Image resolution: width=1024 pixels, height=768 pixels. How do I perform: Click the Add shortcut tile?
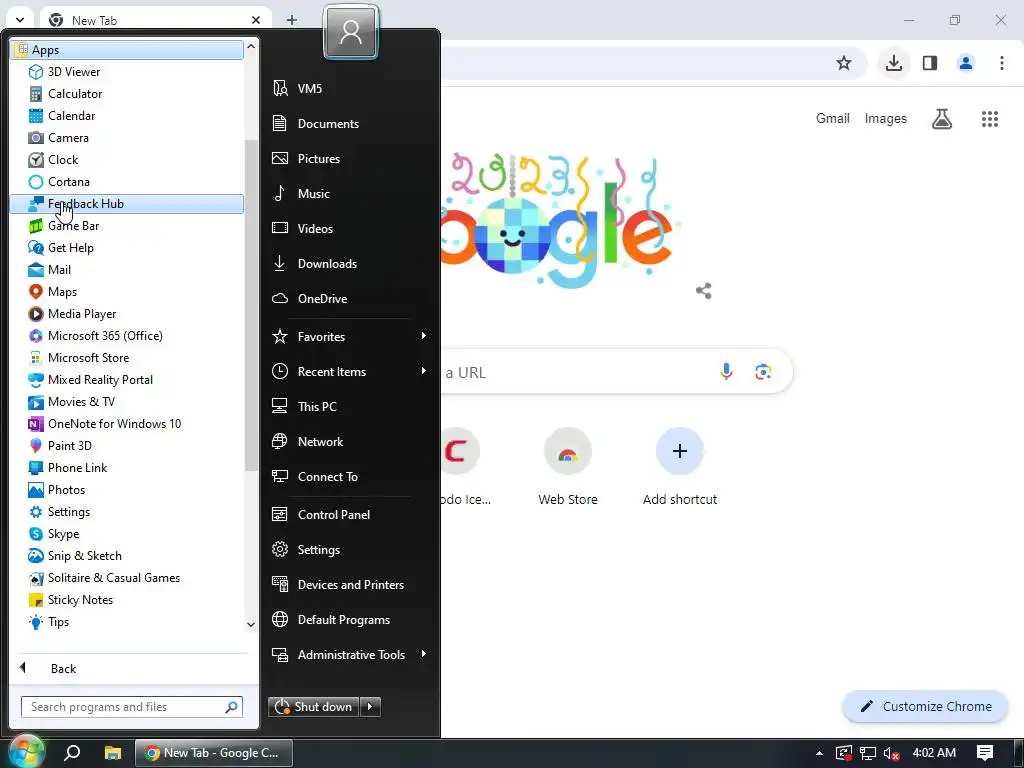tap(679, 467)
